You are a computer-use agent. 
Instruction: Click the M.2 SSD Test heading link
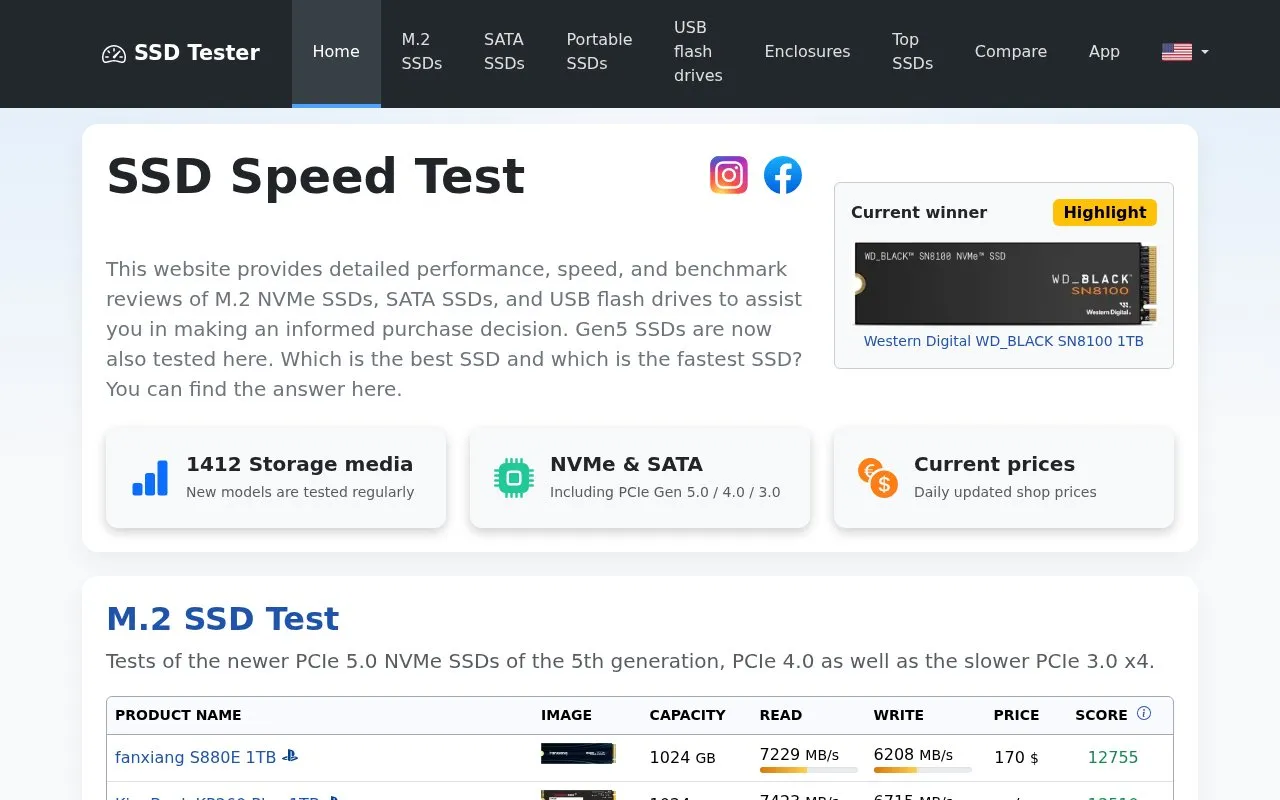[x=222, y=619]
